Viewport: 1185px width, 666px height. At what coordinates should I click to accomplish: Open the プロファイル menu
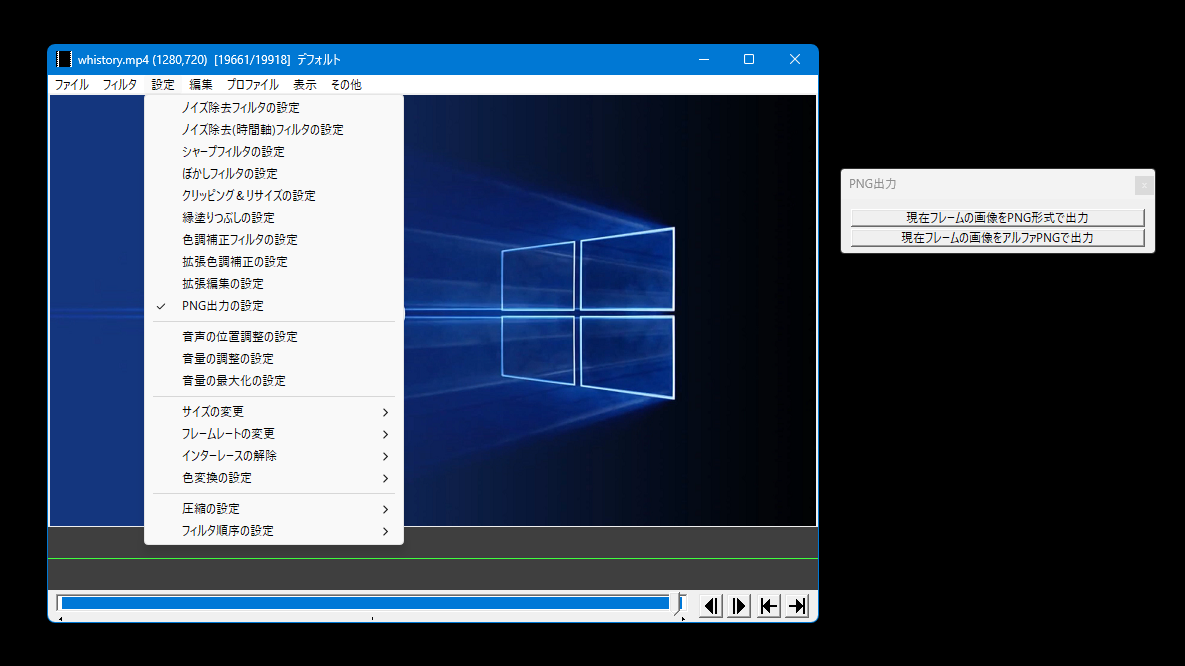[252, 85]
